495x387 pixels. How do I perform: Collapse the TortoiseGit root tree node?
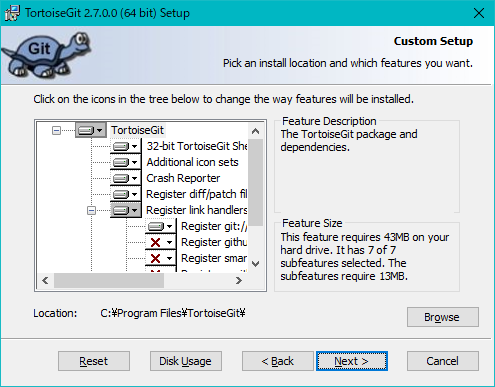56,130
